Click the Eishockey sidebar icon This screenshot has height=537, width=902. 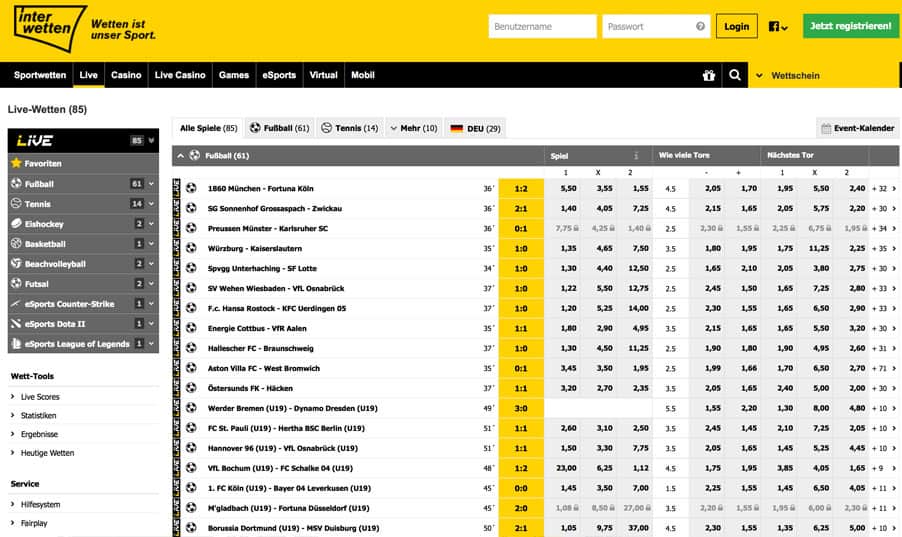click(x=16, y=223)
